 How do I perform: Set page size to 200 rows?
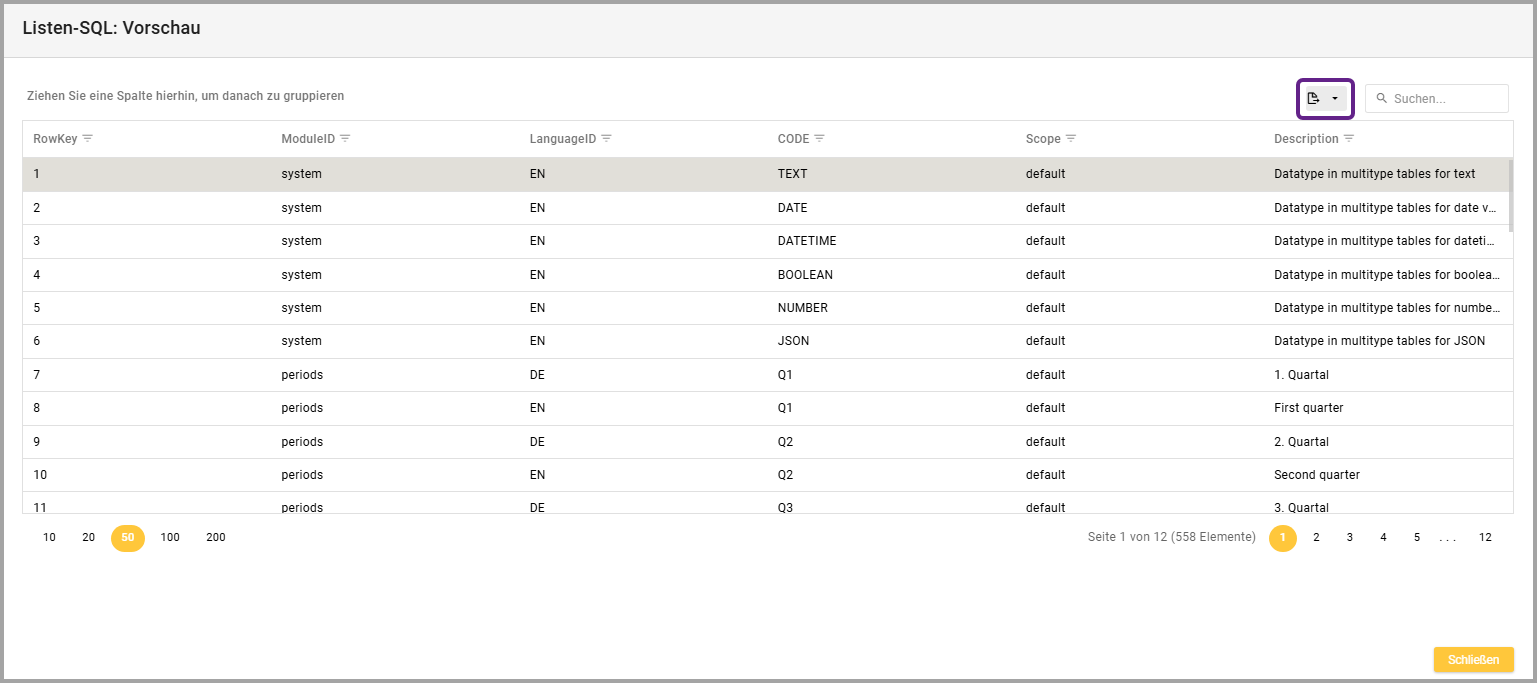point(215,538)
